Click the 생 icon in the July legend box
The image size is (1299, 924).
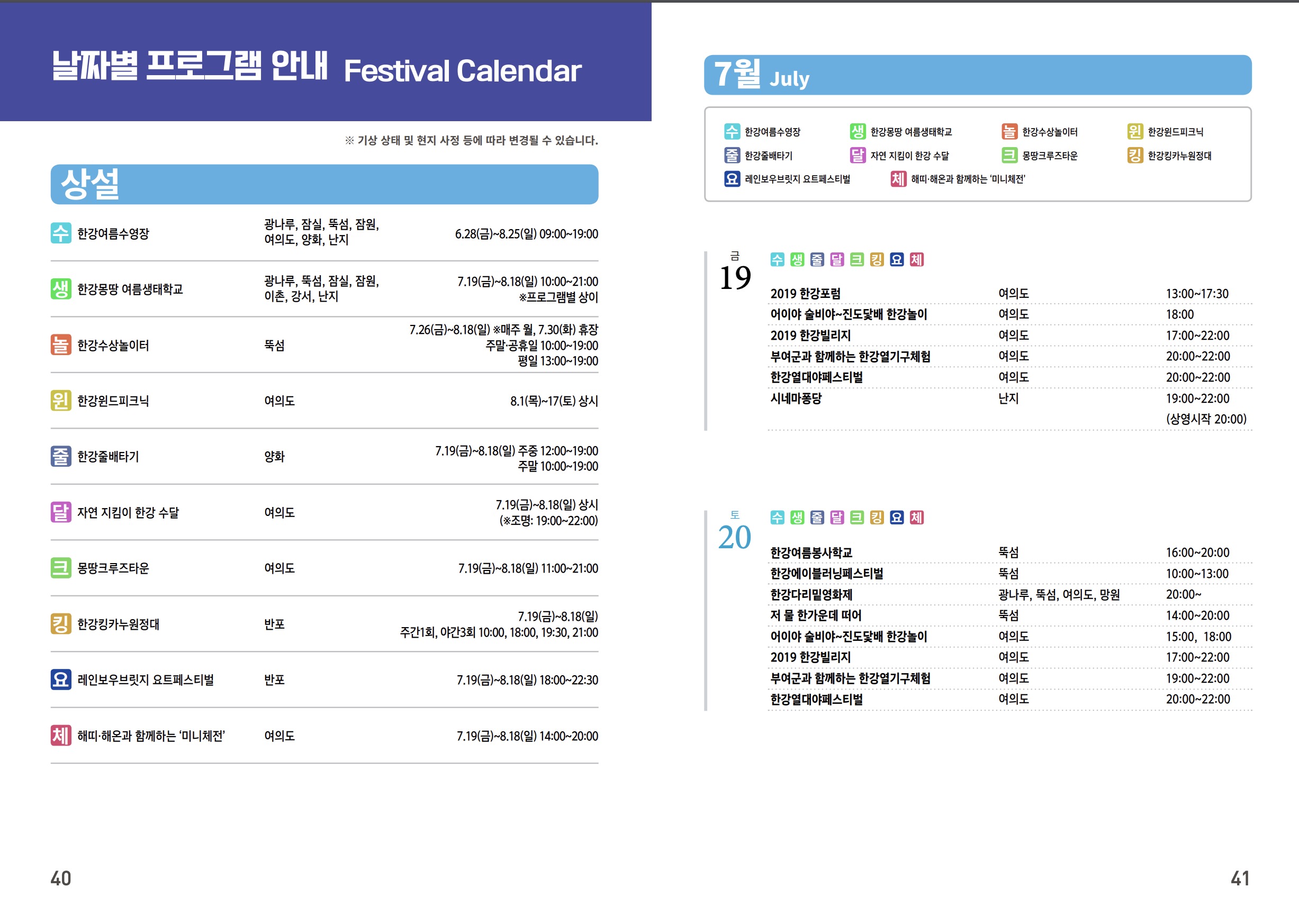(858, 131)
